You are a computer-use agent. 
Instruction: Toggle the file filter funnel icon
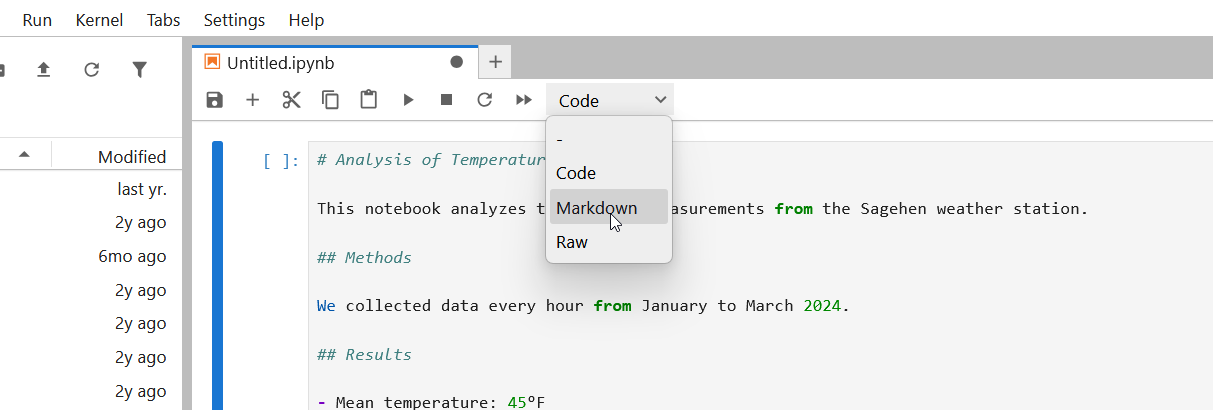[x=140, y=69]
